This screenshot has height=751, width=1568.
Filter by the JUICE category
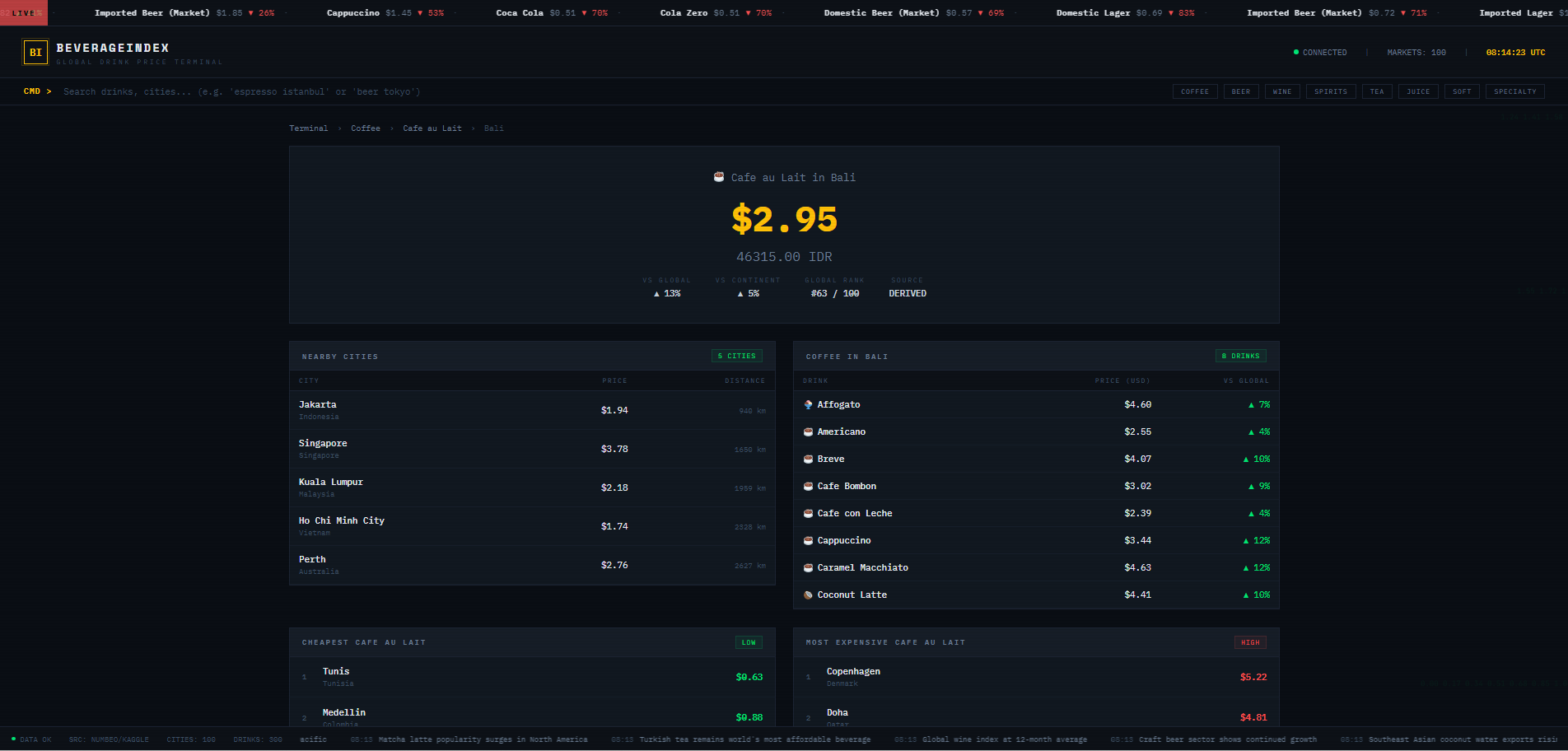[x=1418, y=91]
